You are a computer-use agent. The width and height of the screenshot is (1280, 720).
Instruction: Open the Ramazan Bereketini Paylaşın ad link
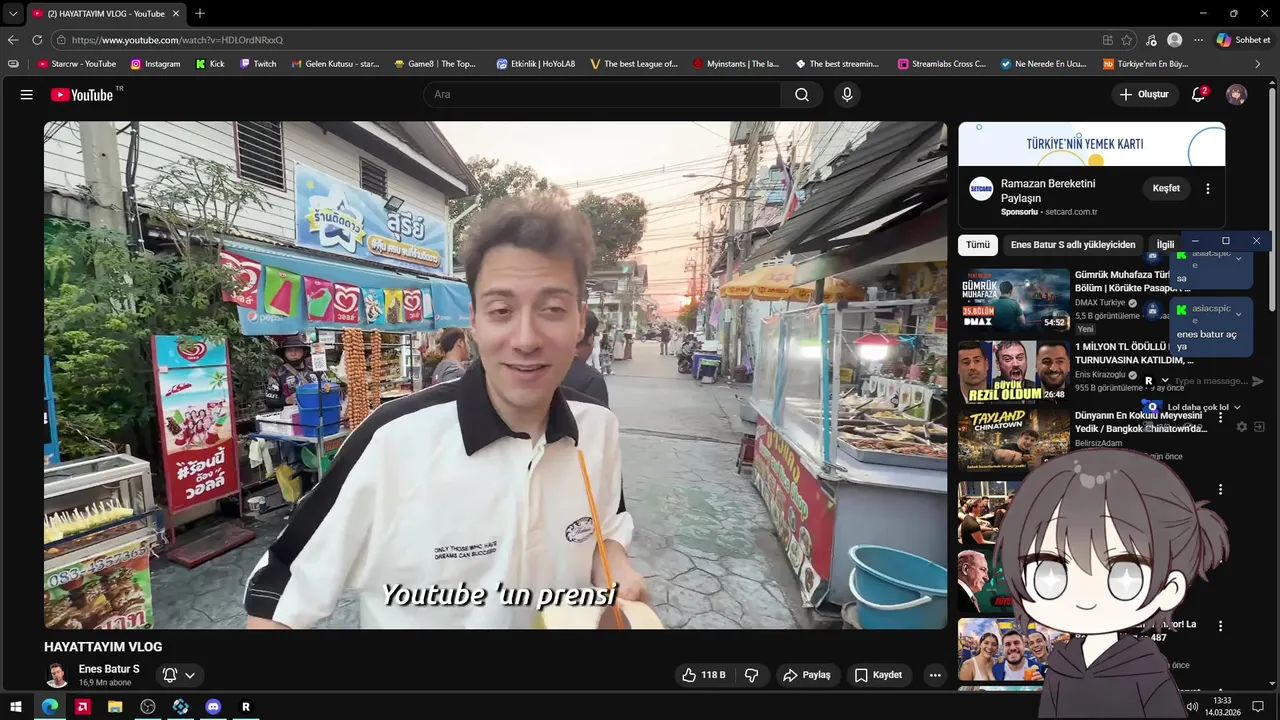[1048, 191]
